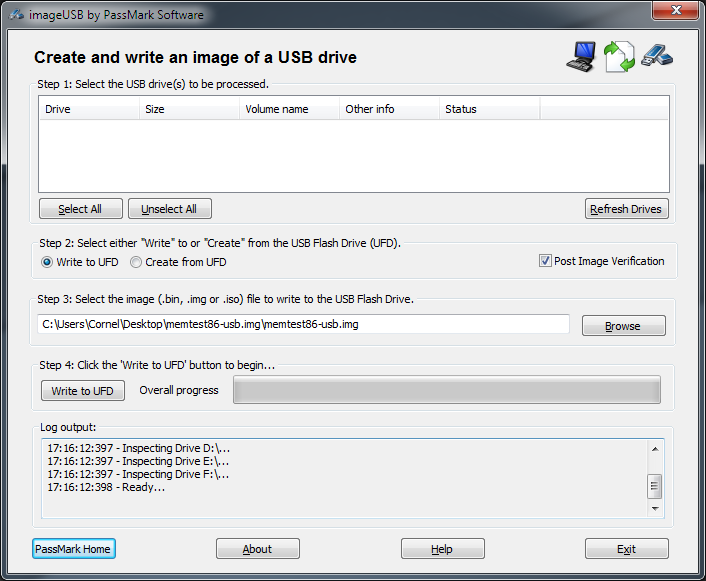Exit the application via Exit button
Screen dimensions: 706x581
[x=627, y=549]
